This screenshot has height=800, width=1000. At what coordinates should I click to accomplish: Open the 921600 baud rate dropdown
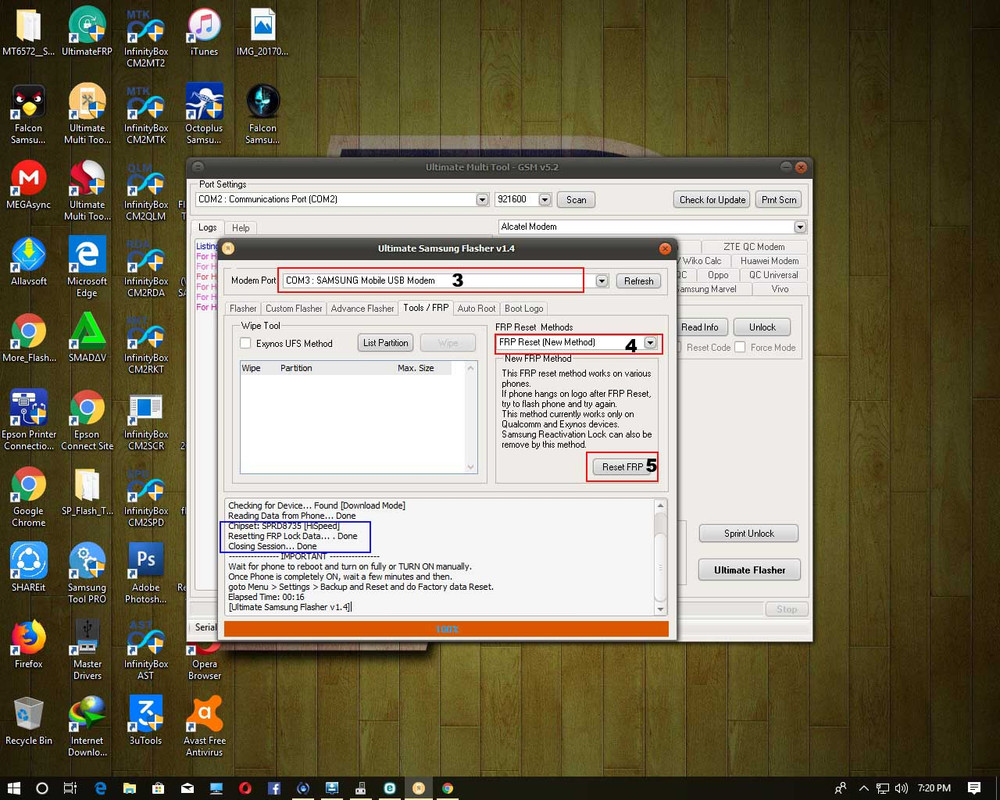pyautogui.click(x=545, y=200)
